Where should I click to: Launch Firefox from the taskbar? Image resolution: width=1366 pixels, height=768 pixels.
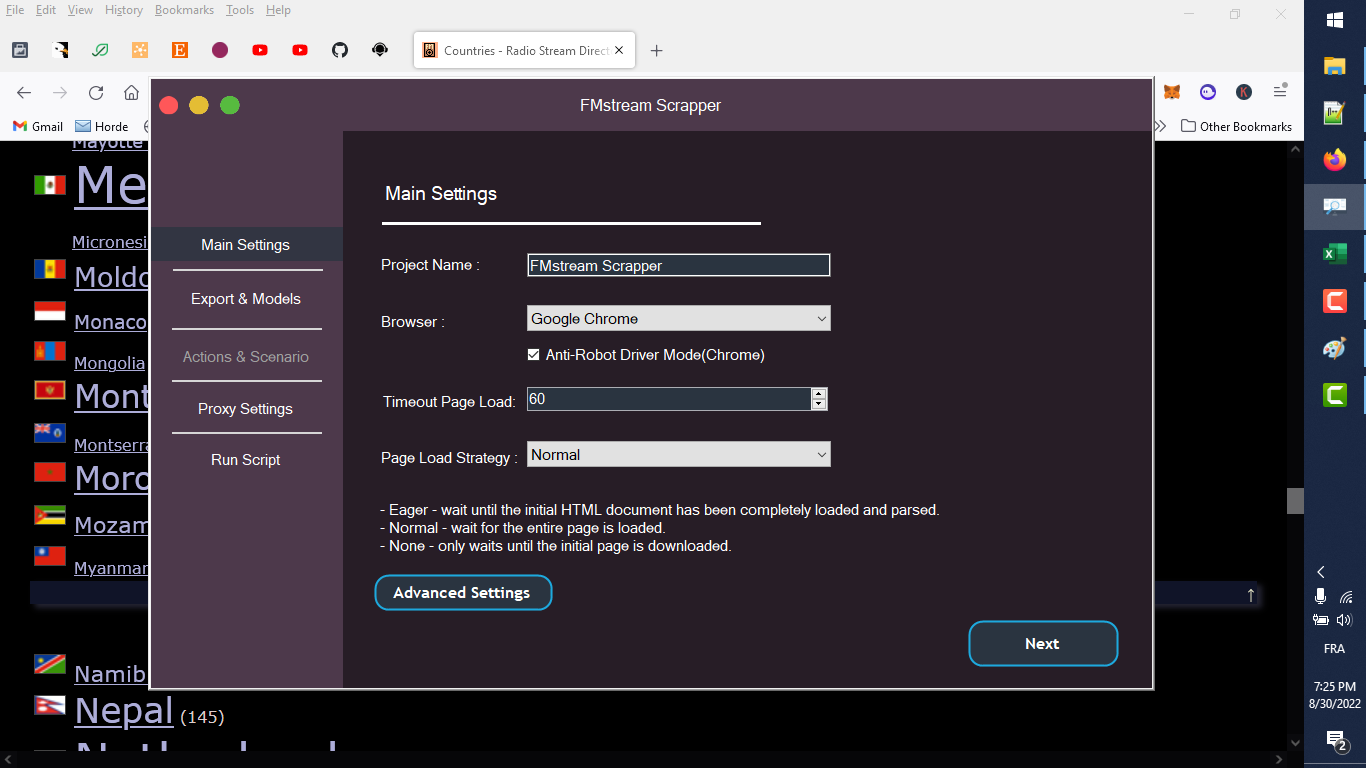coord(1334,160)
